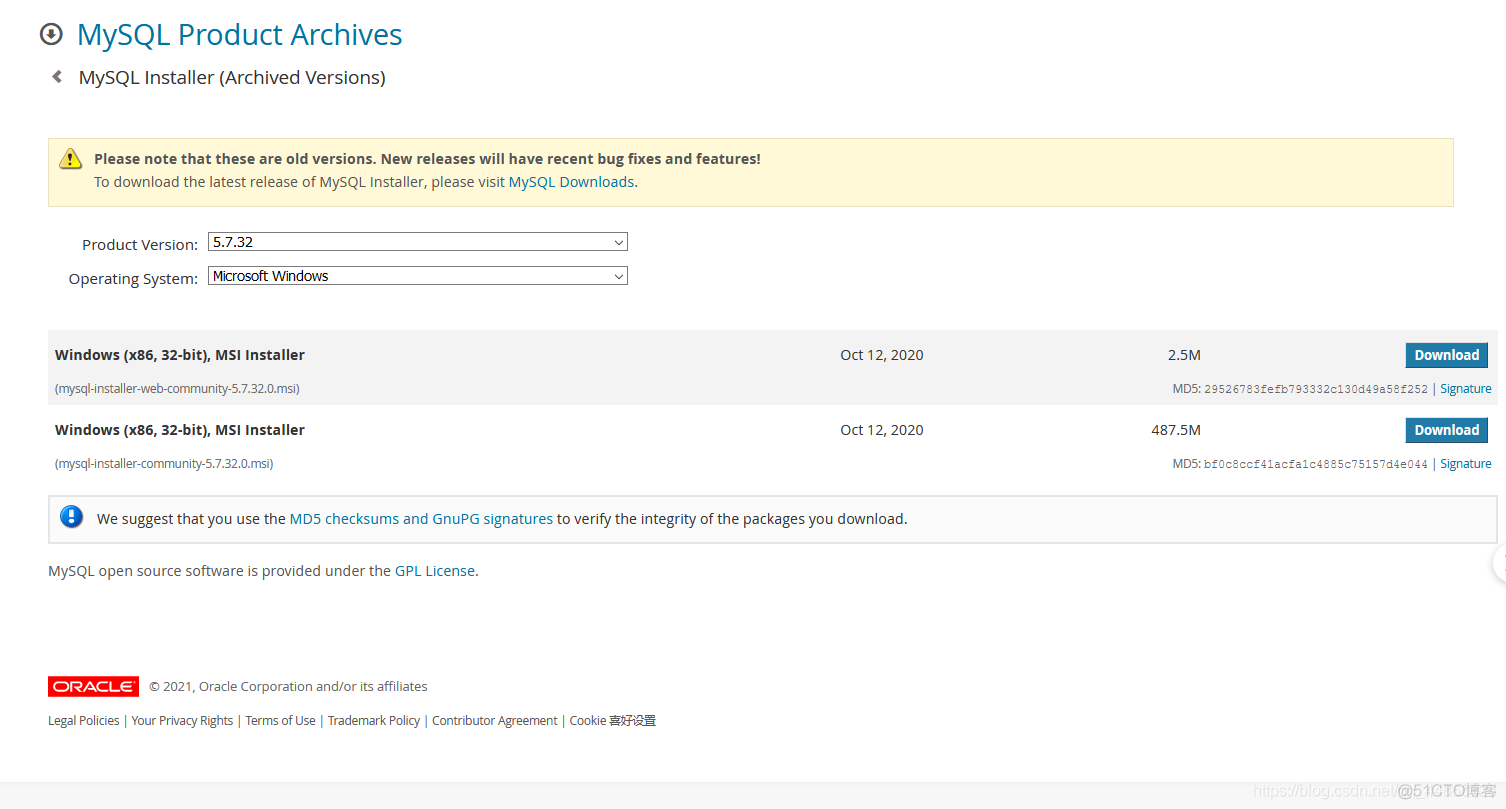Image resolution: width=1506 pixels, height=809 pixels.
Task: Click the Operating System label
Action: coord(133,279)
